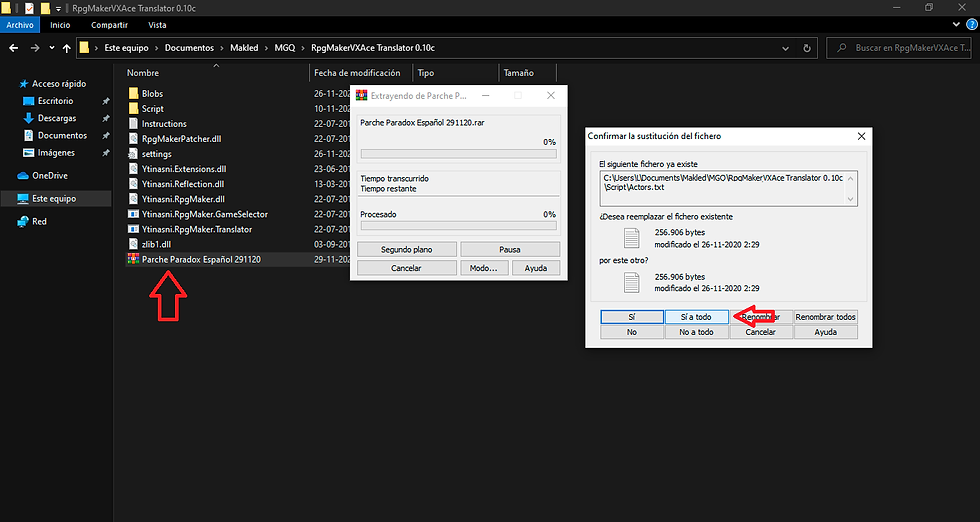Select the Parche Paradox Español 291120 archive icon

click(133, 259)
